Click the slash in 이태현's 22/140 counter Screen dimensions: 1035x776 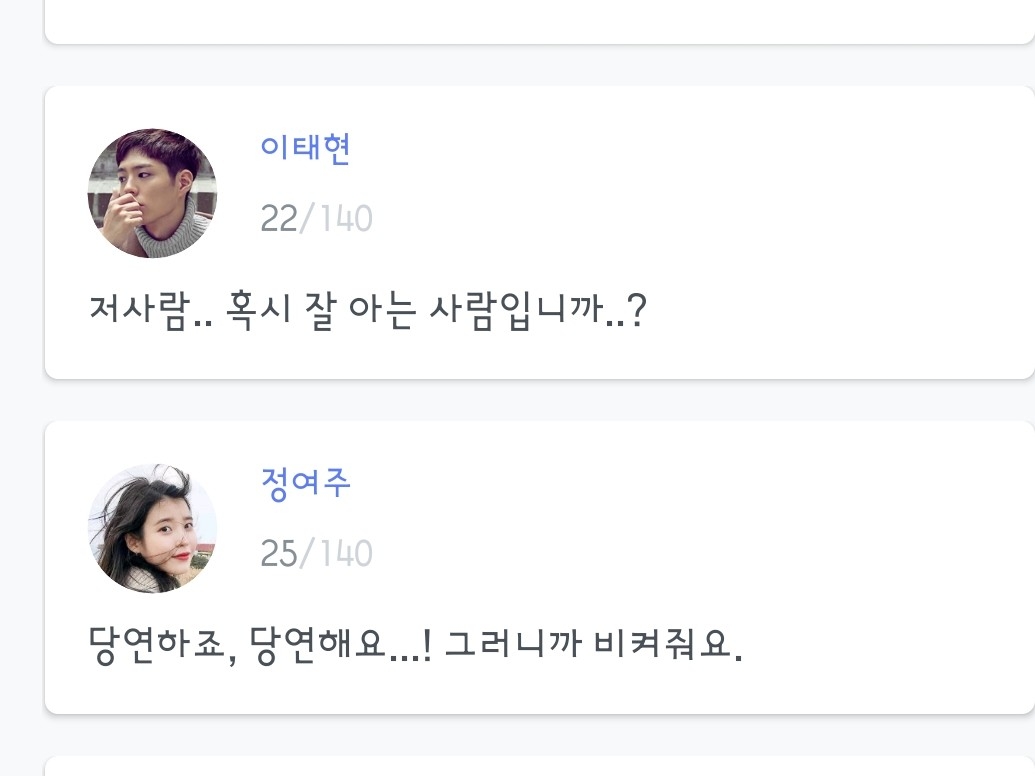(306, 218)
